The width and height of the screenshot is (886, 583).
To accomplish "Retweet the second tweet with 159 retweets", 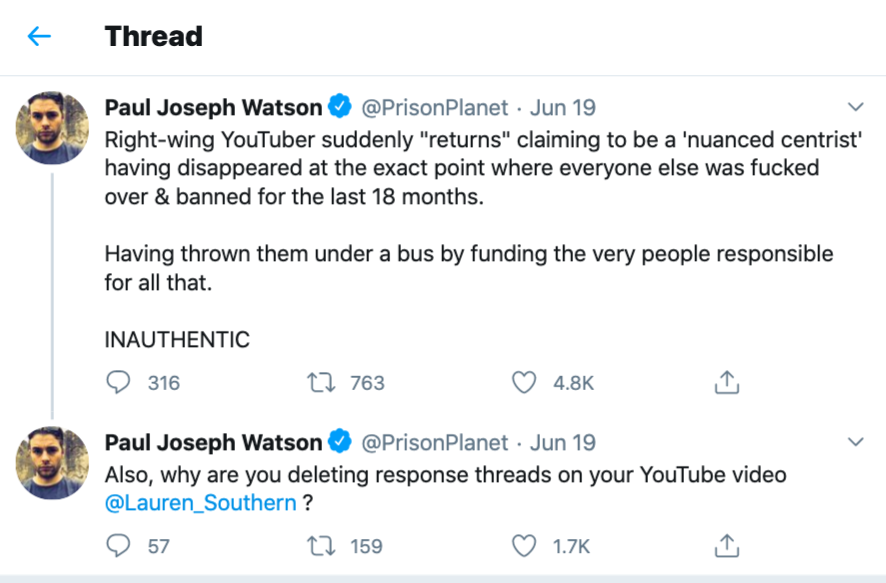I will pyautogui.click(x=320, y=546).
